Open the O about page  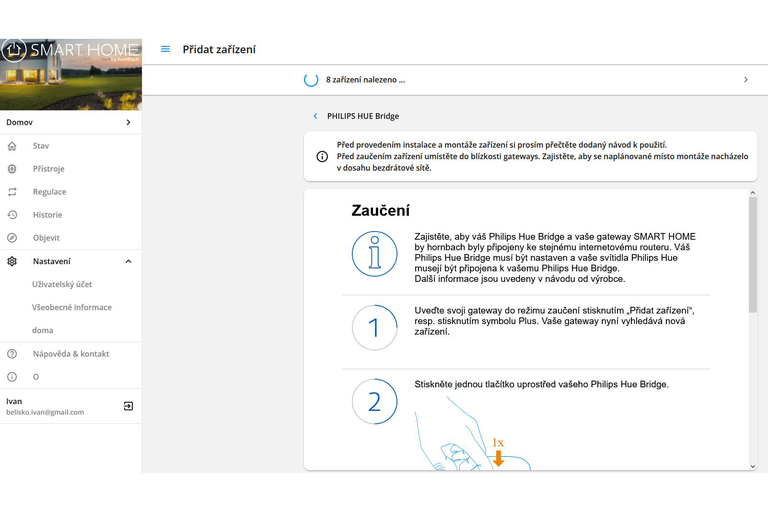(x=36, y=377)
